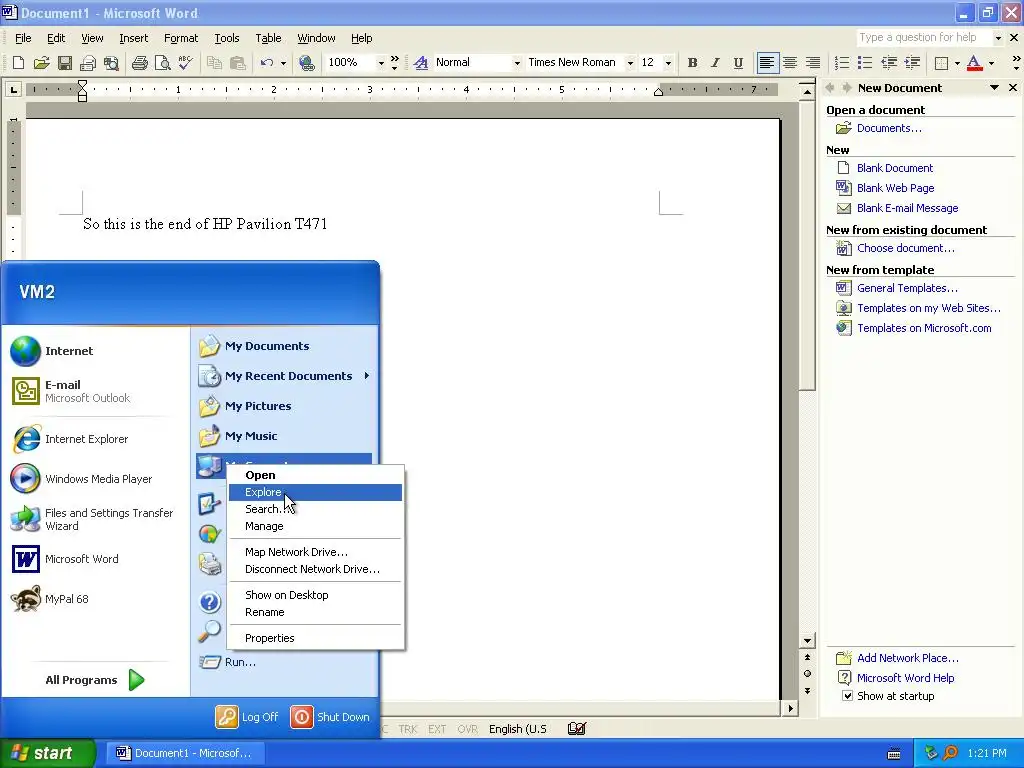
Task: Open the Undo history dropdown arrow
Action: coord(283,63)
